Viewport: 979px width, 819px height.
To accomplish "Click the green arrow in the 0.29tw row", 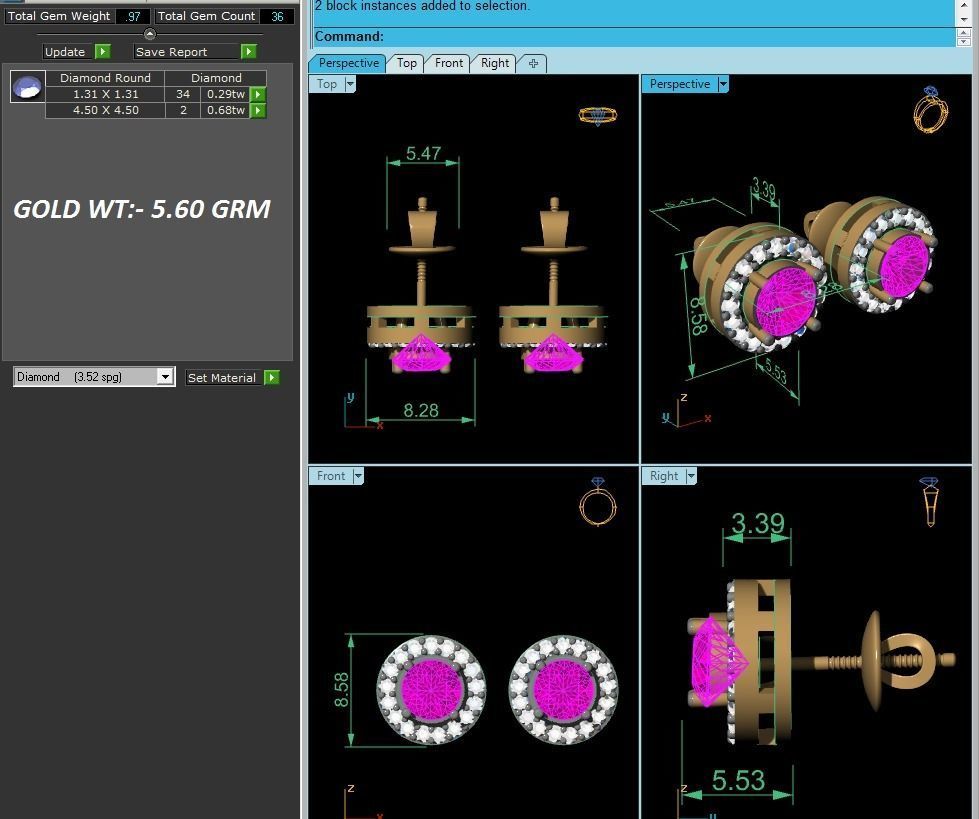I will (x=258, y=94).
